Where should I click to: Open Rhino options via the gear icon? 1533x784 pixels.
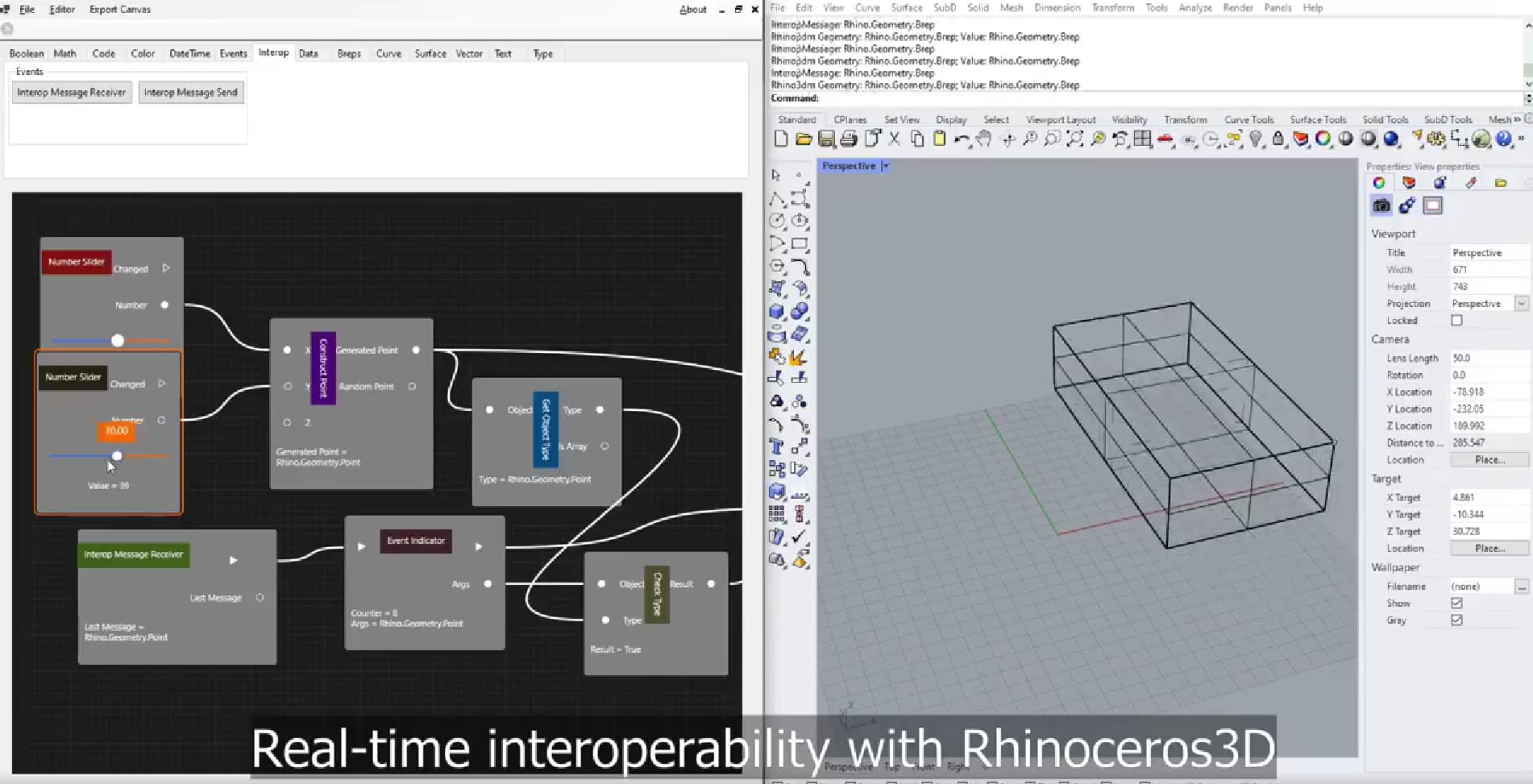click(1436, 139)
